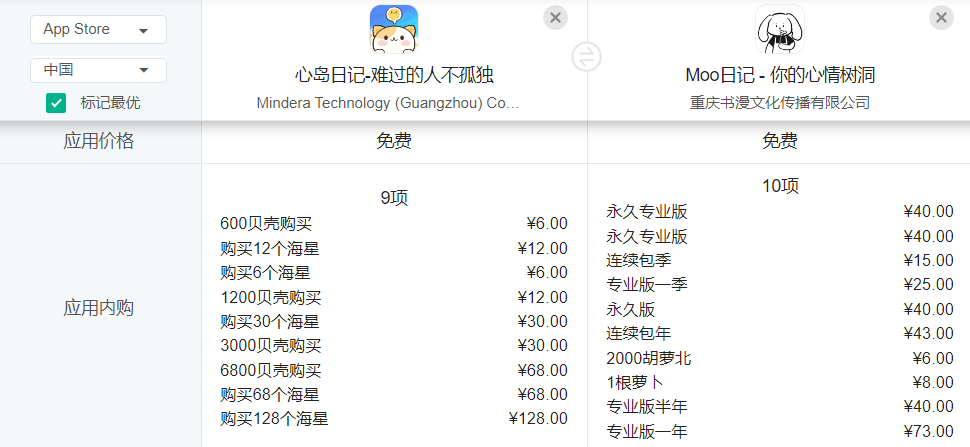Image resolution: width=970 pixels, height=447 pixels.
Task: Open the App Store platform dropdown
Action: (x=98, y=29)
